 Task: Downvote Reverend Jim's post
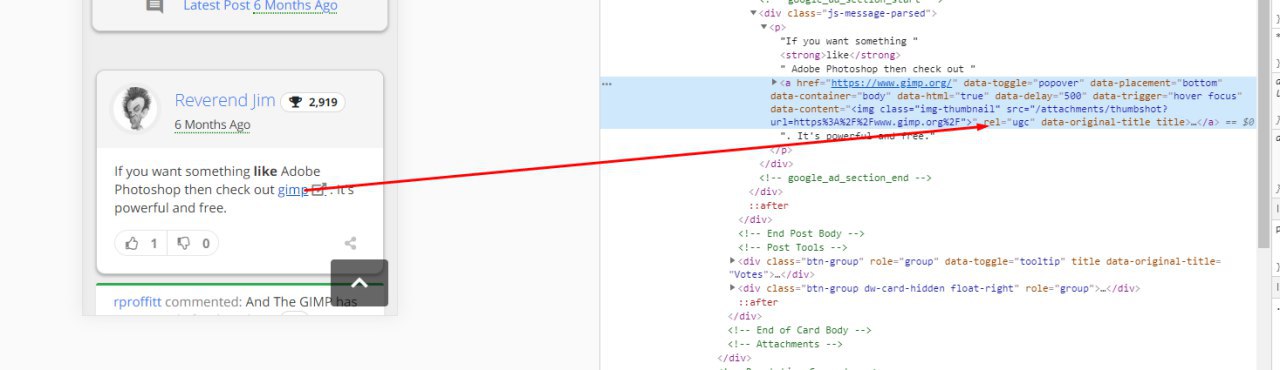193,243
